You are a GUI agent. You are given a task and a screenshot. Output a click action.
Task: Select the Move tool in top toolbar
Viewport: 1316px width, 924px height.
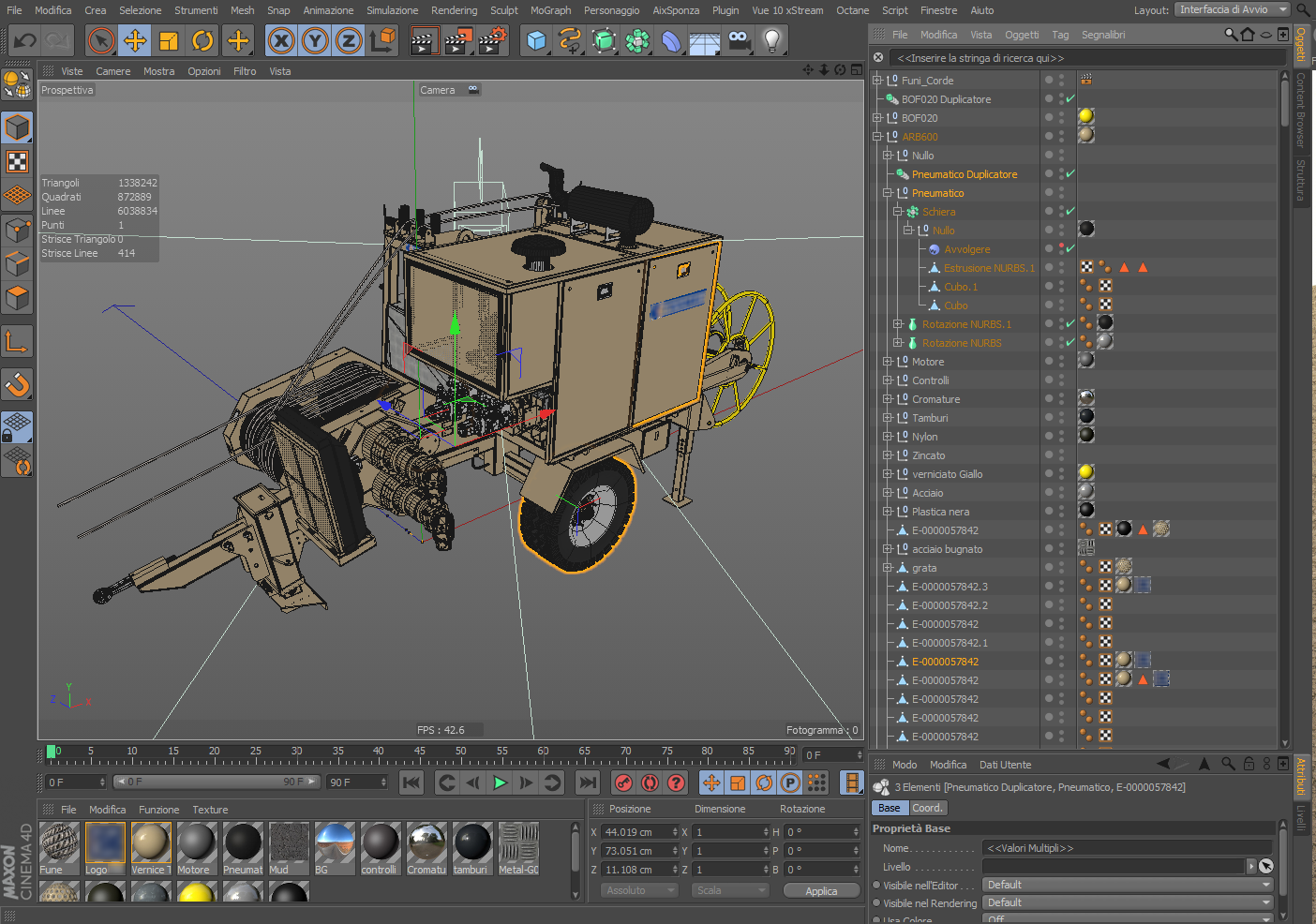pyautogui.click(x=135, y=40)
